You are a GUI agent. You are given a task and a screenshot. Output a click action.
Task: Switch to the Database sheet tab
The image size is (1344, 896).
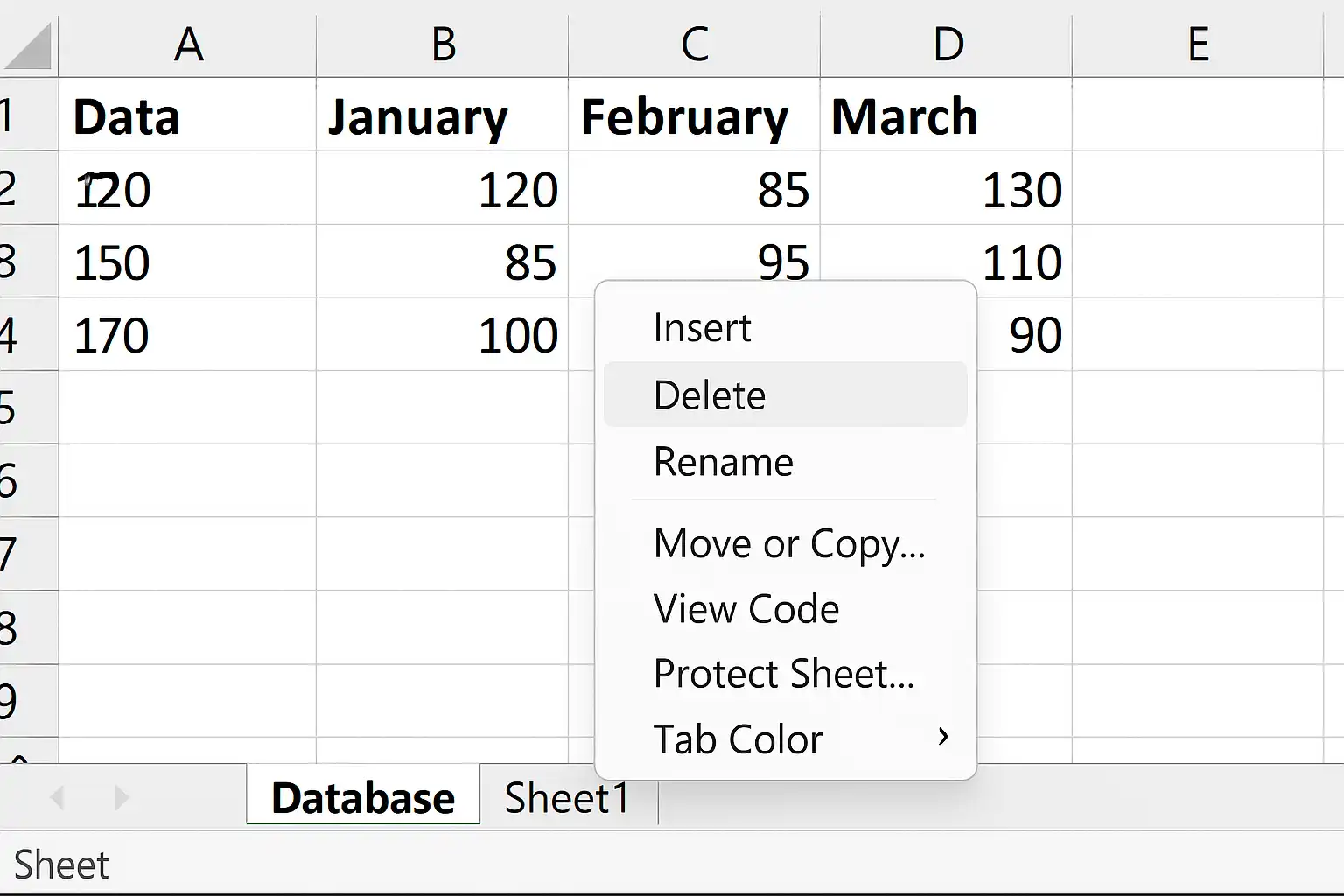click(x=363, y=797)
